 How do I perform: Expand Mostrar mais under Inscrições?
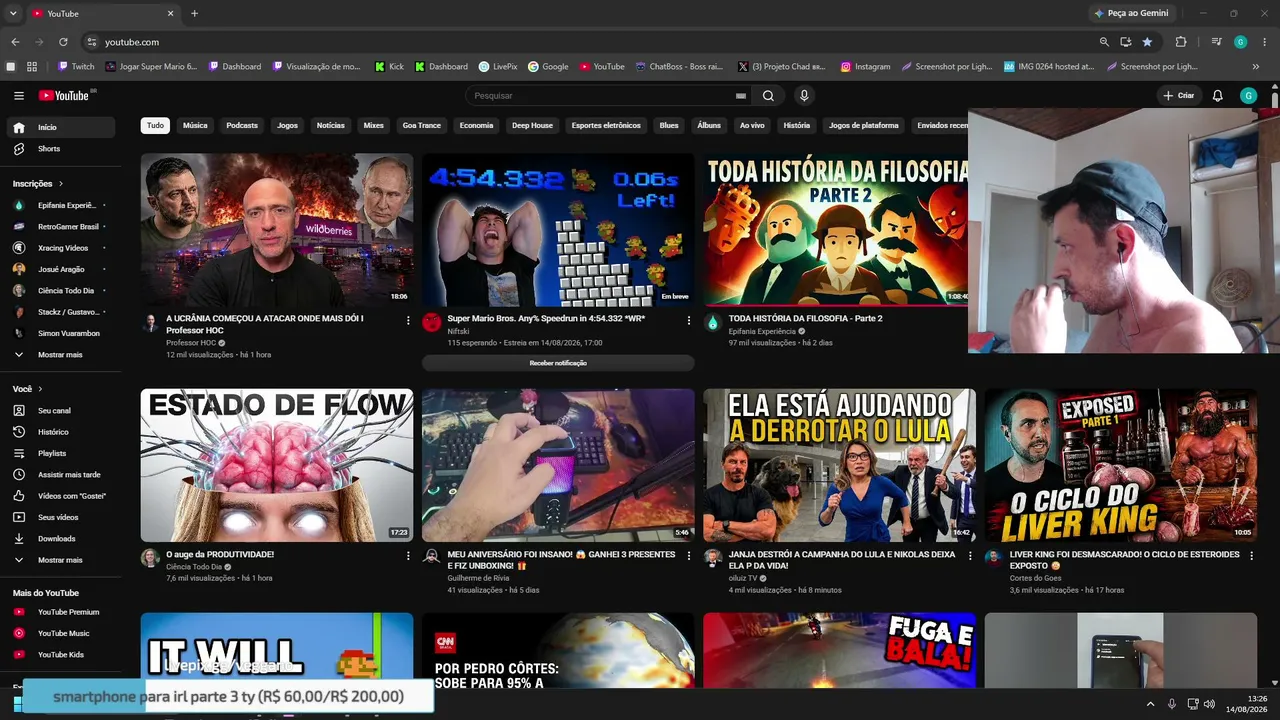click(61, 355)
